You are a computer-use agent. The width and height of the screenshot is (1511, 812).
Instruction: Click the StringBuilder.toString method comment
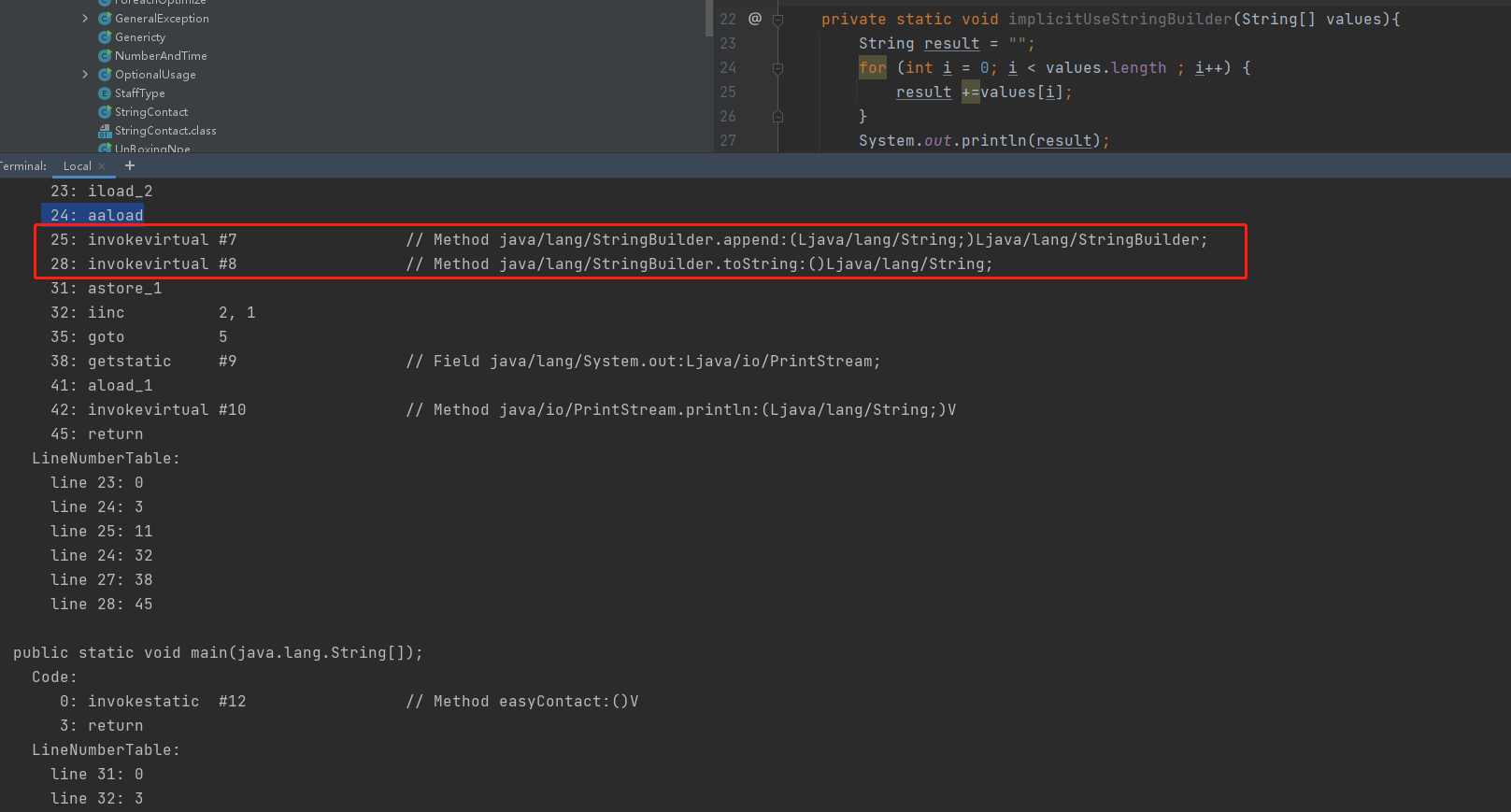point(699,264)
